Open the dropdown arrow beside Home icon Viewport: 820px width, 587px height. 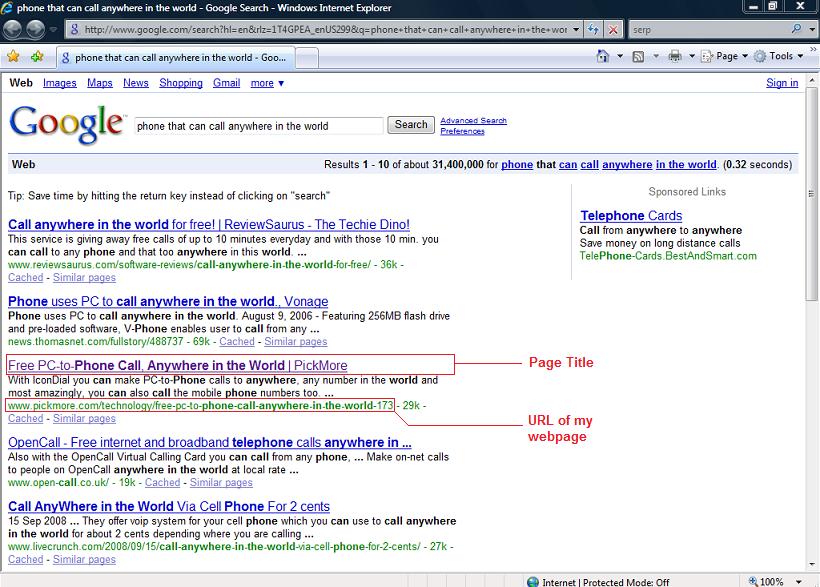pyautogui.click(x=620, y=56)
